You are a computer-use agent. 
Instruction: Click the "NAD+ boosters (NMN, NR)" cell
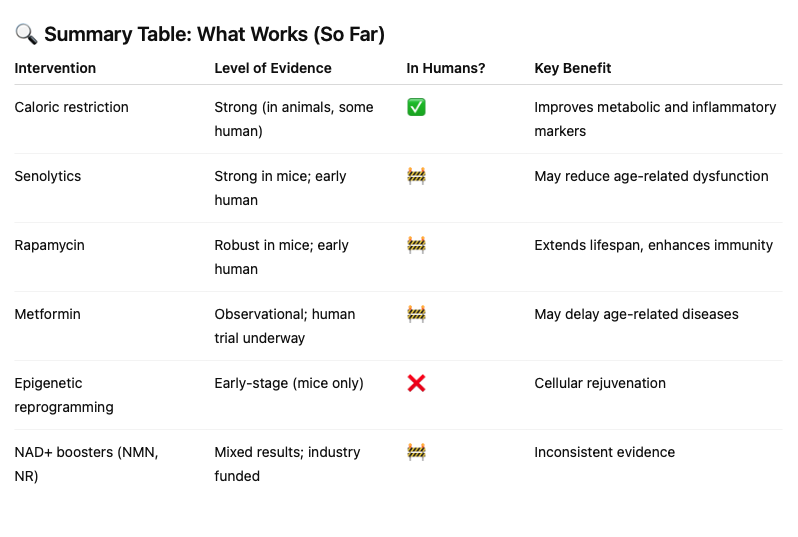pos(86,464)
